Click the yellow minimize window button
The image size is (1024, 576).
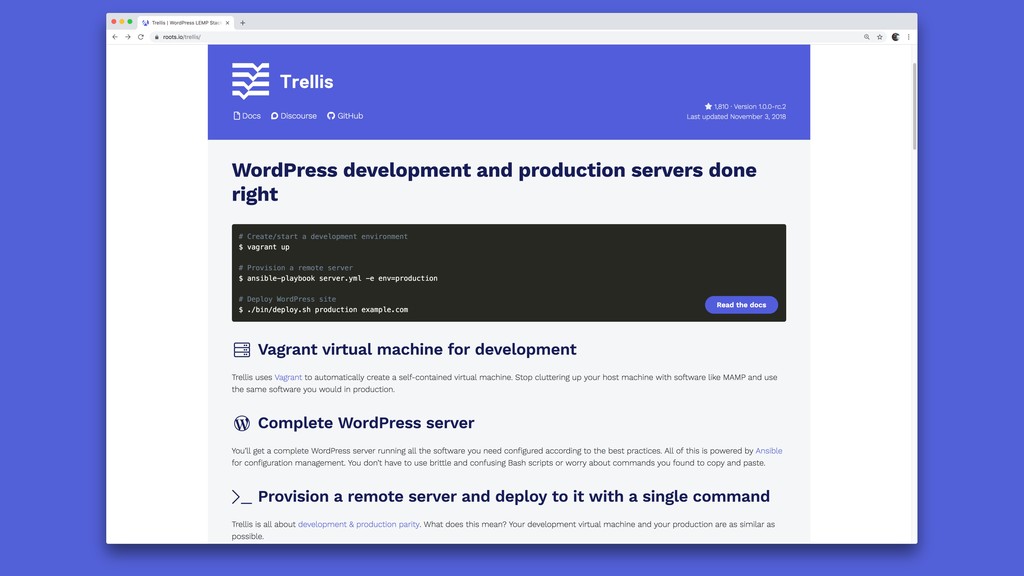tap(121, 22)
